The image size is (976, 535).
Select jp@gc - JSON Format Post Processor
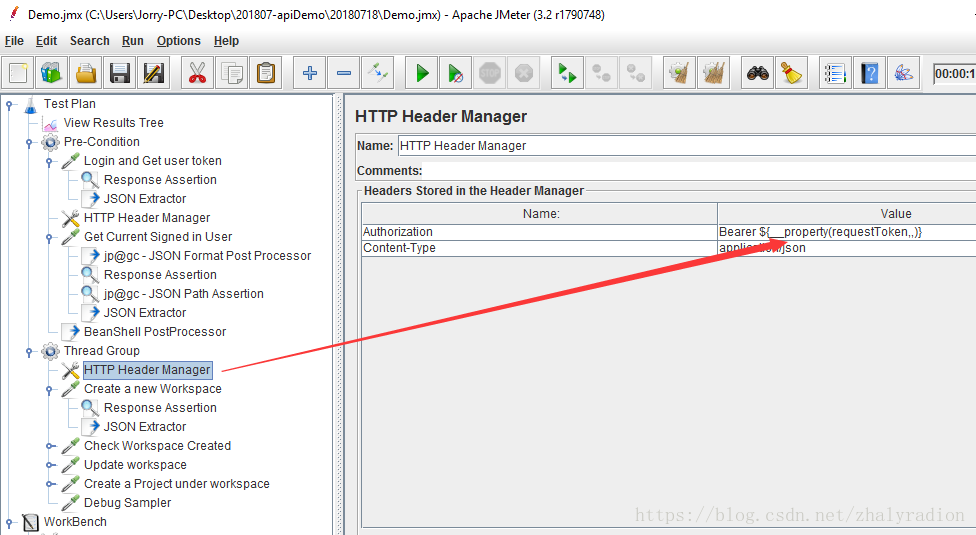pyautogui.click(x=207, y=256)
